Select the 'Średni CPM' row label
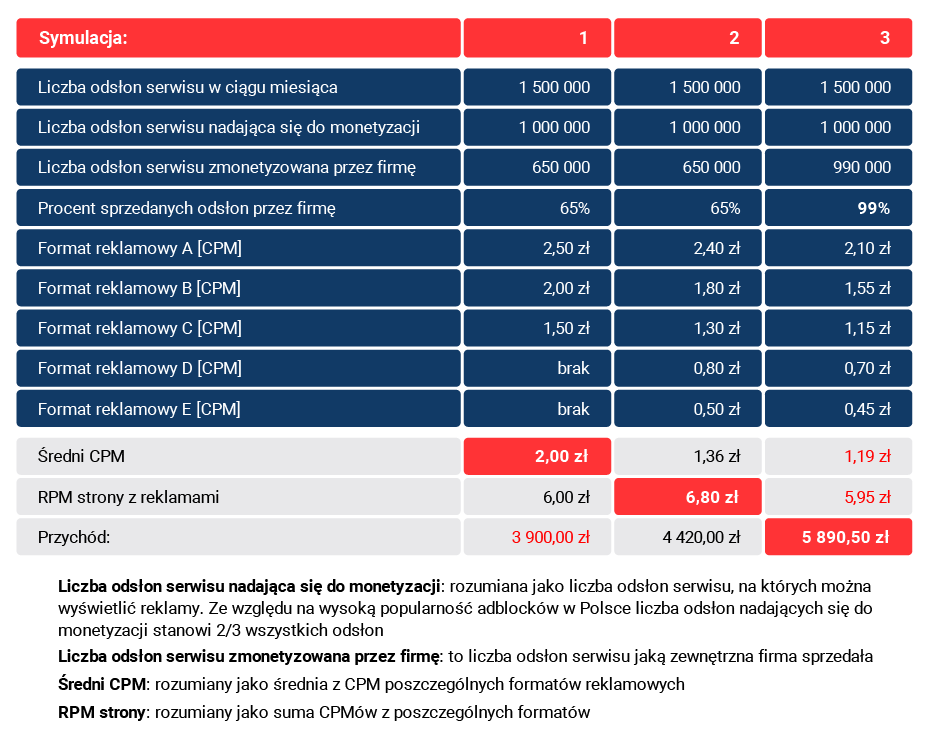 coord(238,457)
